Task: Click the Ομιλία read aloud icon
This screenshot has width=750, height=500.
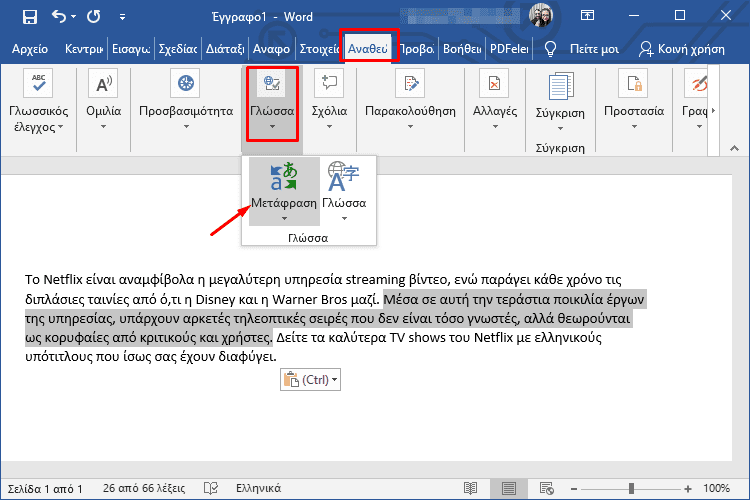Action: (x=103, y=83)
